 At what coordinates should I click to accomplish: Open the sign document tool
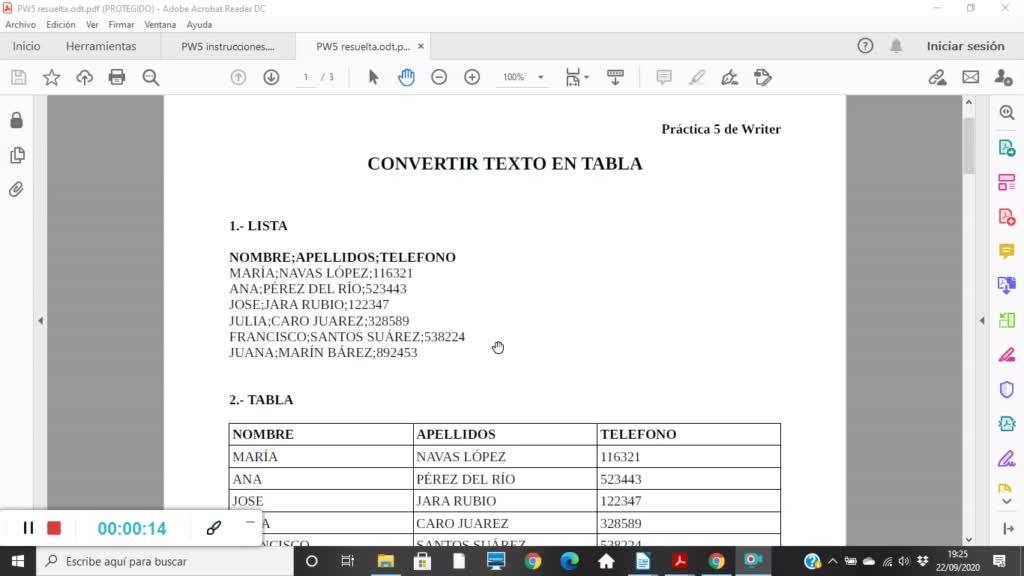pos(729,77)
